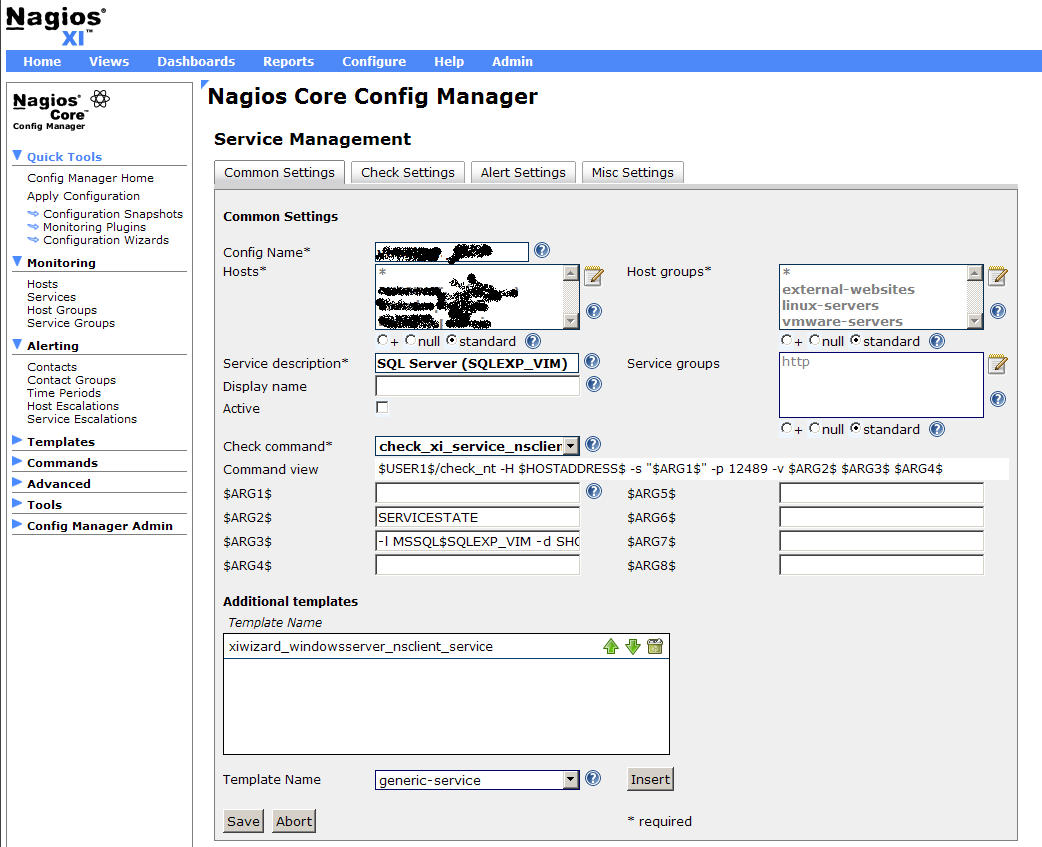
Task: Select the null radio button under Hosts
Action: 411,341
